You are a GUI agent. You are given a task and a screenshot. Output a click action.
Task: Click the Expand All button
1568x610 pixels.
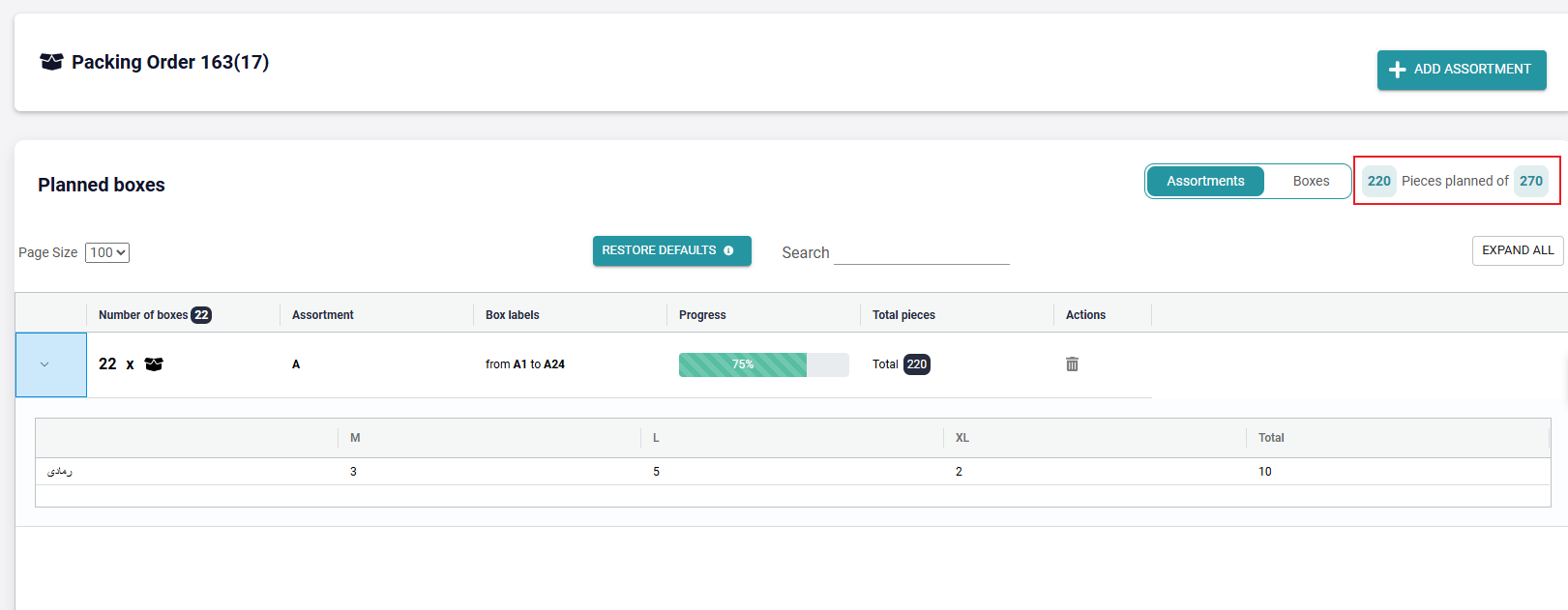tap(1517, 250)
